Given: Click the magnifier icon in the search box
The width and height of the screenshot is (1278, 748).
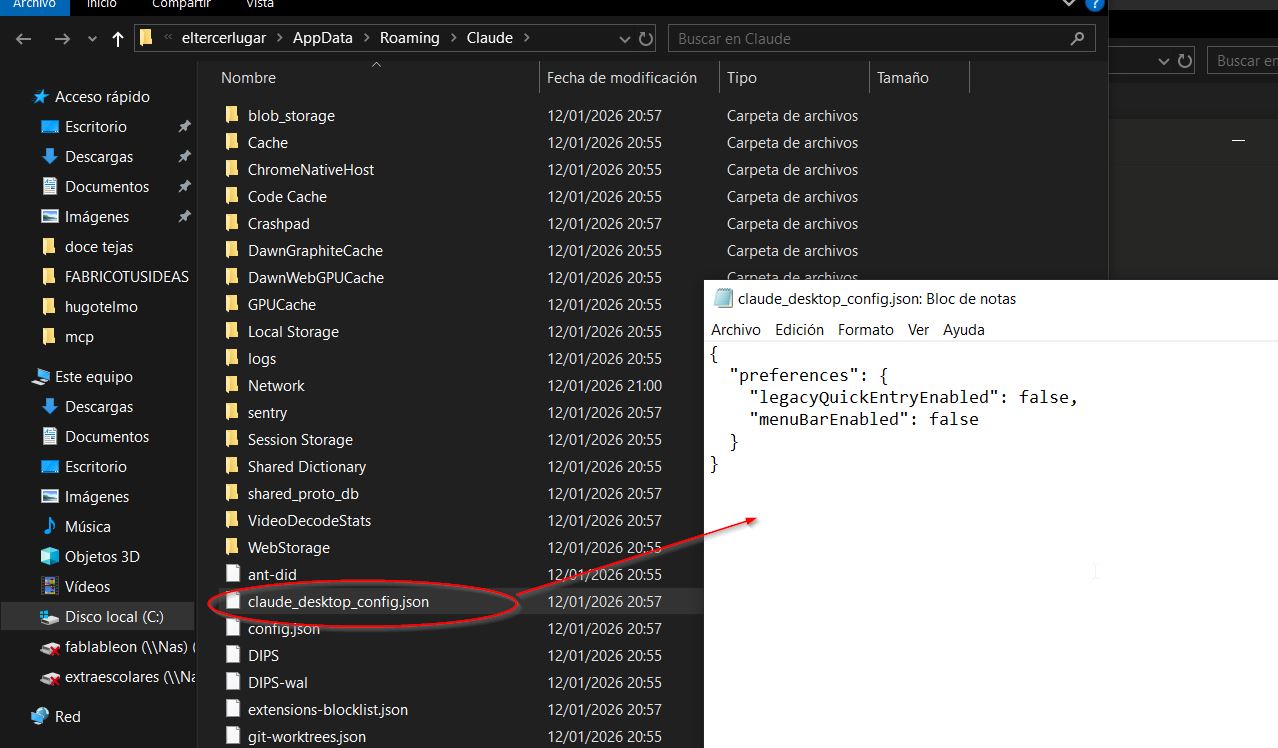Looking at the screenshot, I should pos(1077,39).
